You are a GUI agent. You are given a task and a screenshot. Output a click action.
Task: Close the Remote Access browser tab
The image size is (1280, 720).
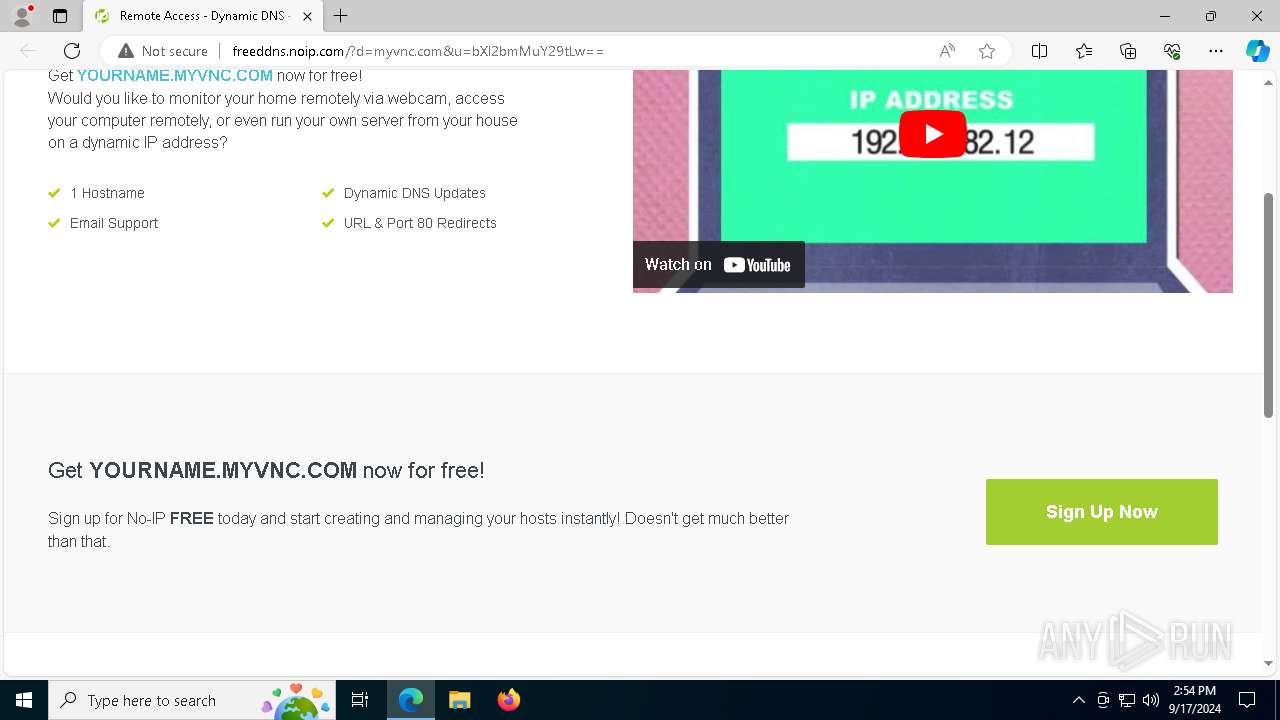tap(307, 16)
